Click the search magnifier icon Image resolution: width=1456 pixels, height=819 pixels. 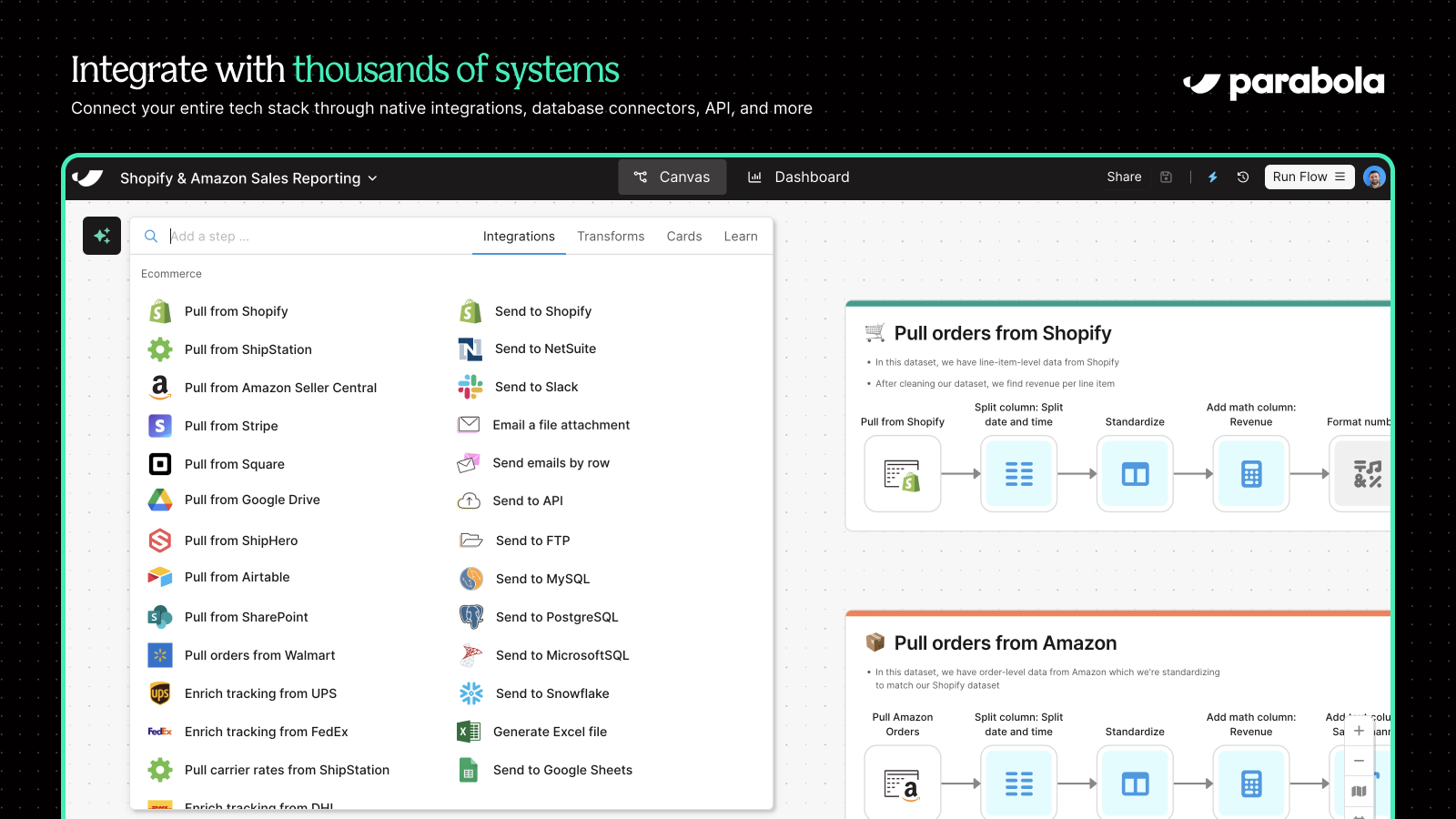pyautogui.click(x=151, y=236)
